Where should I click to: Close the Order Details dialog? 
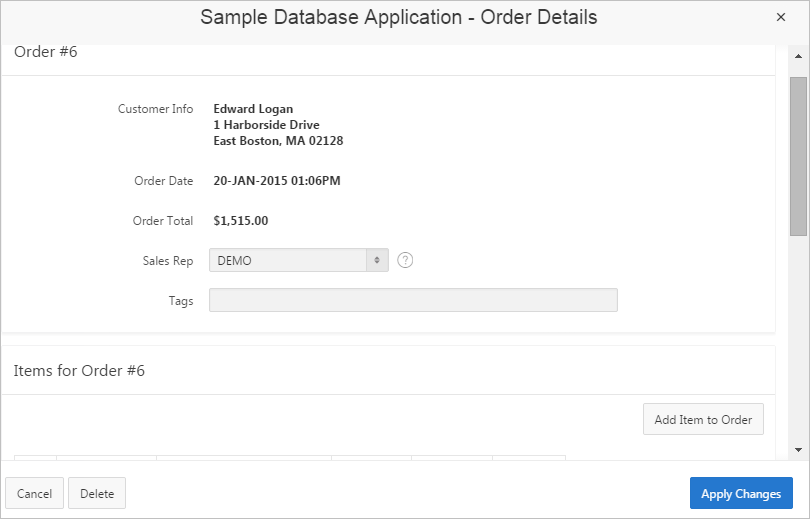tap(781, 17)
